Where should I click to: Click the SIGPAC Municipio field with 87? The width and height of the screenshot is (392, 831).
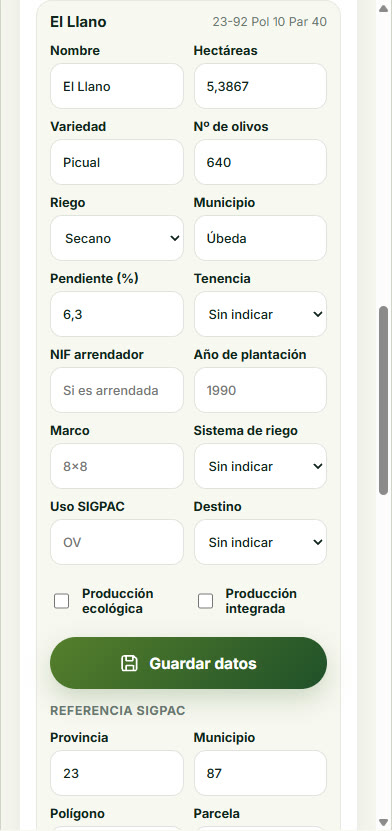pos(261,773)
